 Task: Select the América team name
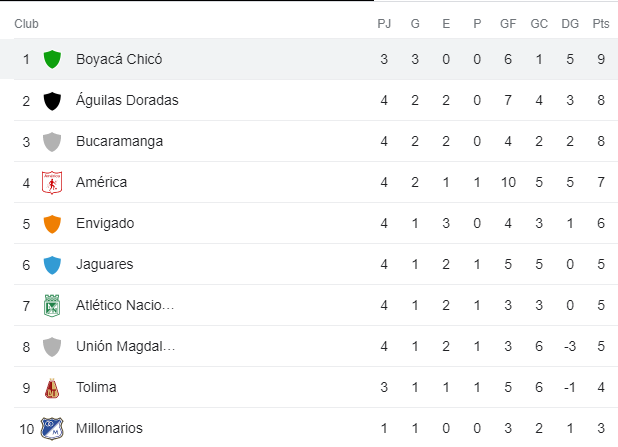pyautogui.click(x=101, y=182)
